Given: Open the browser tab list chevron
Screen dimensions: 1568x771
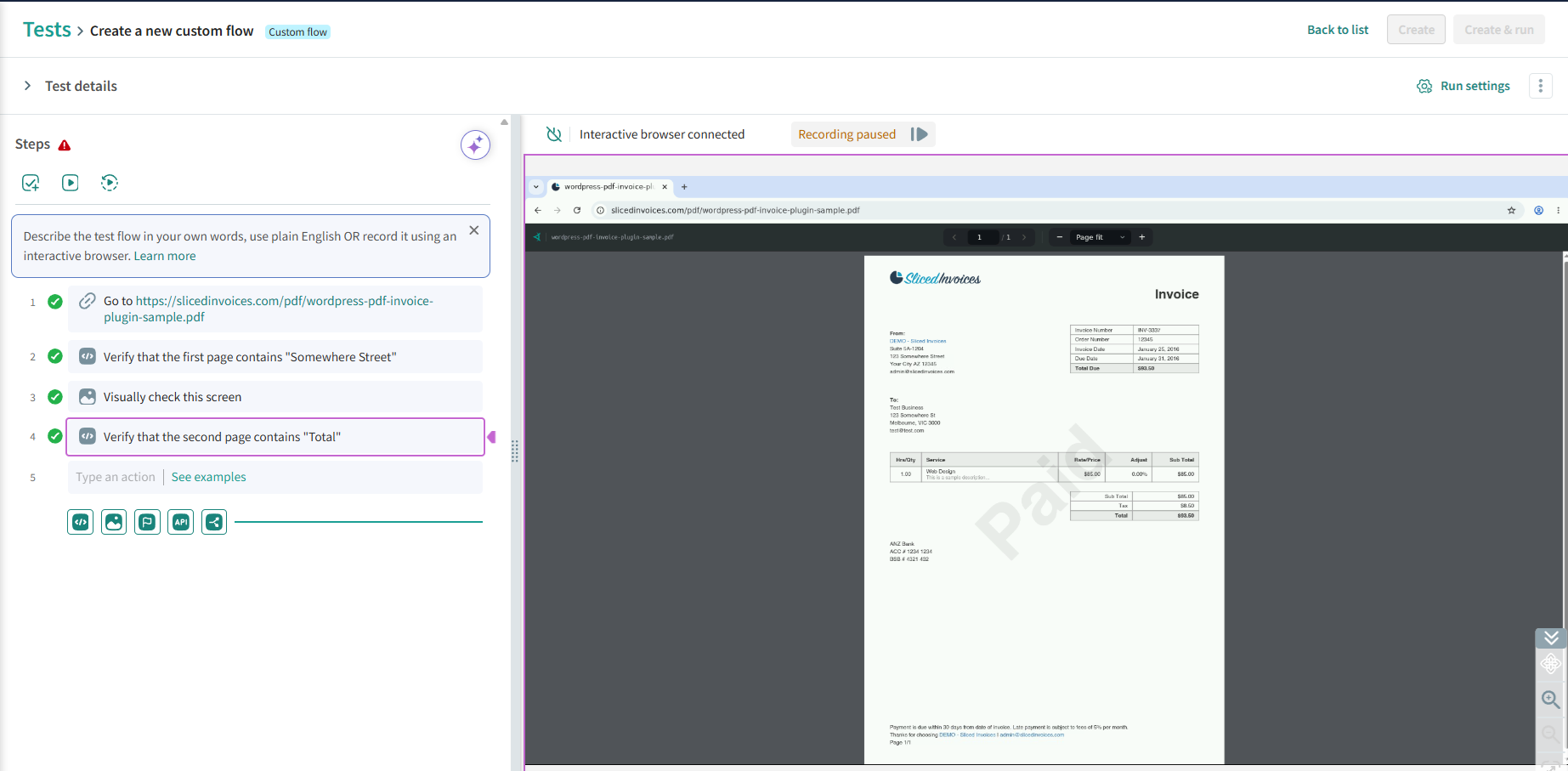Looking at the screenshot, I should tap(536, 187).
